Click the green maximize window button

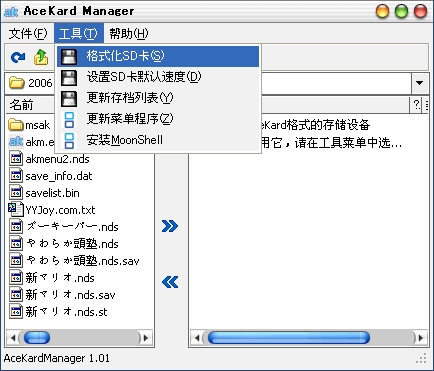pos(401,11)
